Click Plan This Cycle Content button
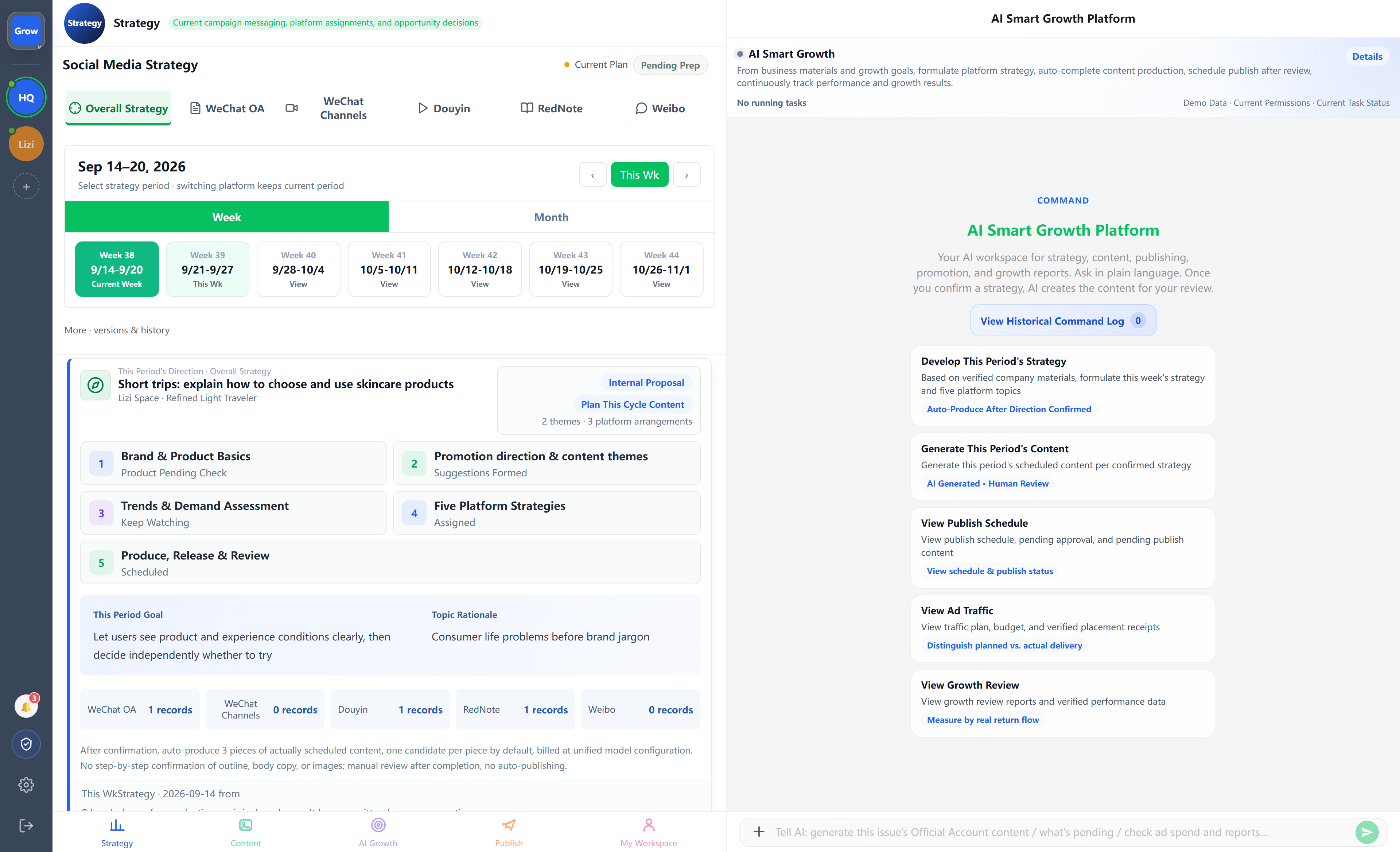Screen dimensions: 1400x852 pyautogui.click(x=633, y=404)
